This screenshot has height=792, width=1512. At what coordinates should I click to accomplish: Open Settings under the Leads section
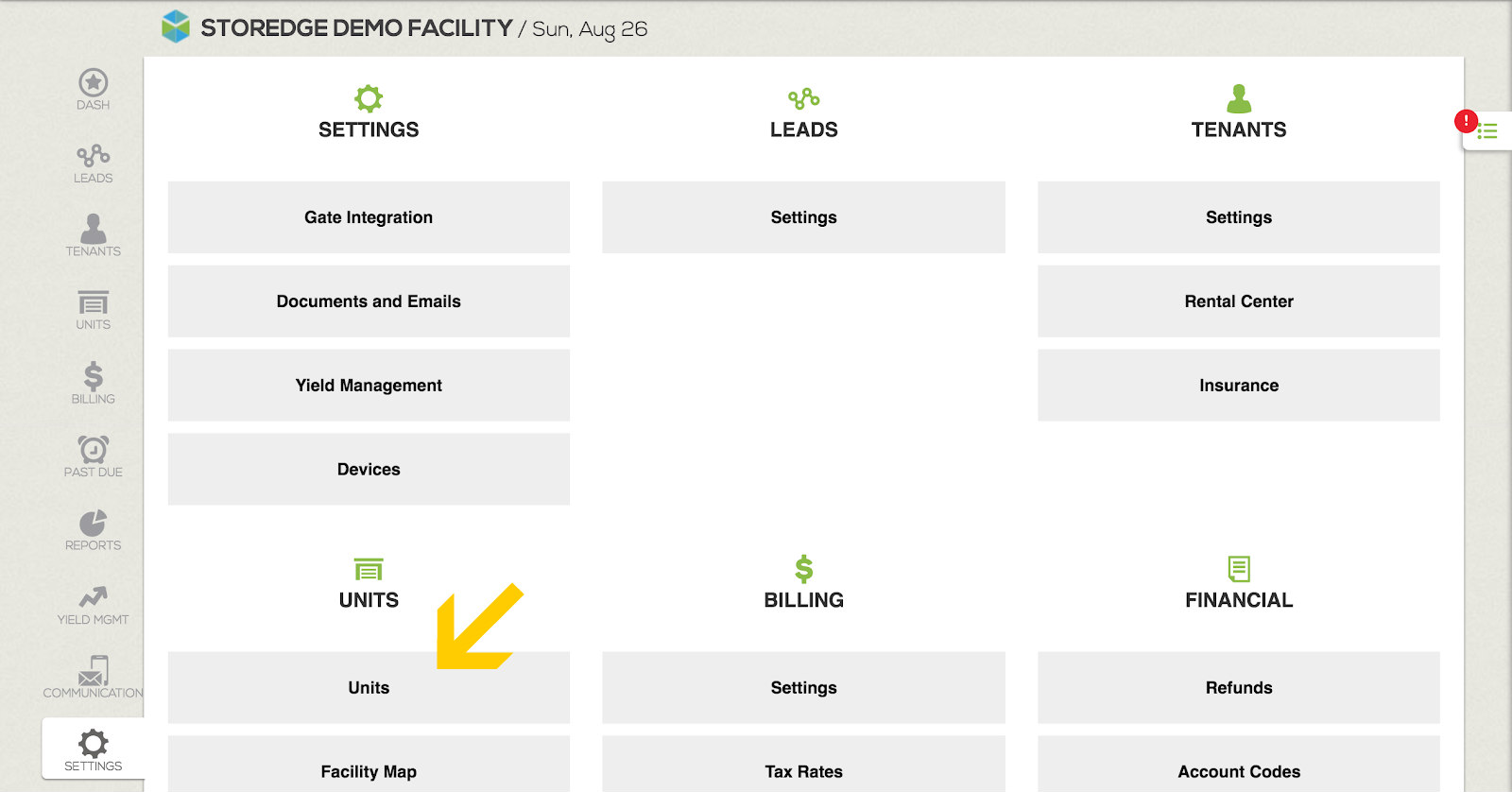coord(803,217)
